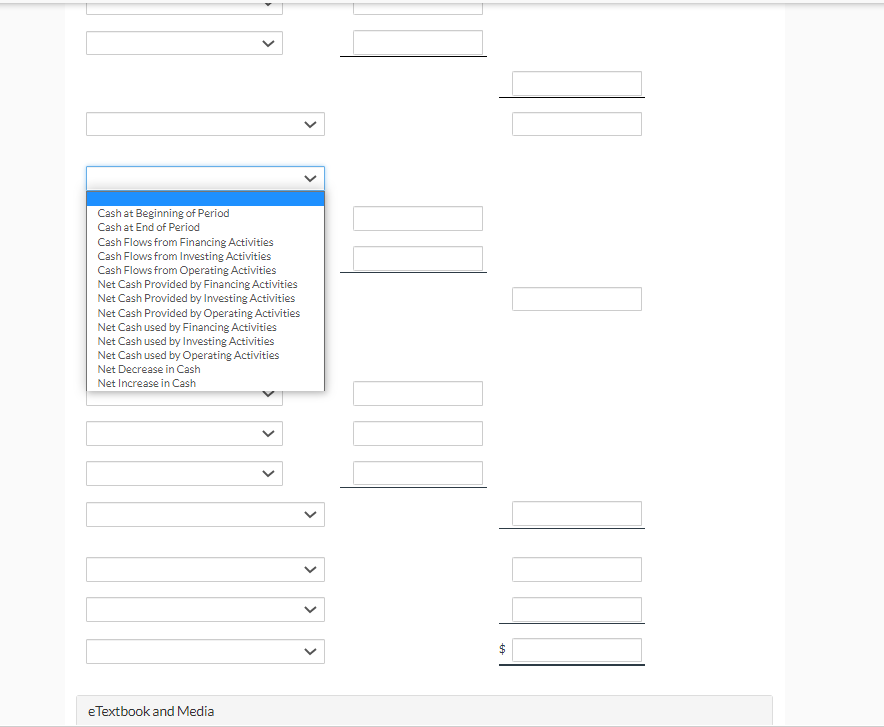Select 'Net Decrease in Cash' option
Screen dimensions: 884x727
(x=205, y=369)
